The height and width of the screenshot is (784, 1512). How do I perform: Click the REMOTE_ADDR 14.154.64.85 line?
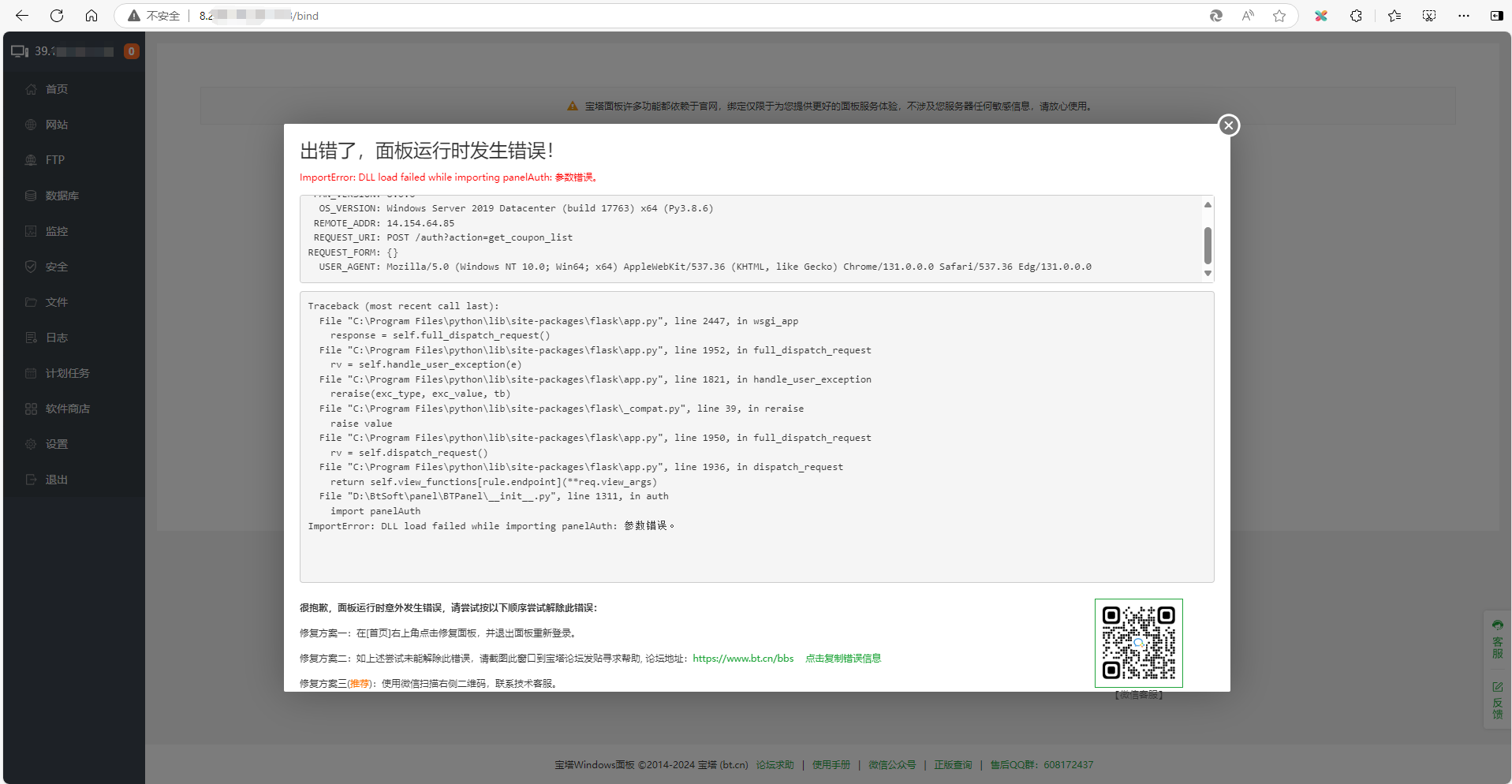(384, 223)
